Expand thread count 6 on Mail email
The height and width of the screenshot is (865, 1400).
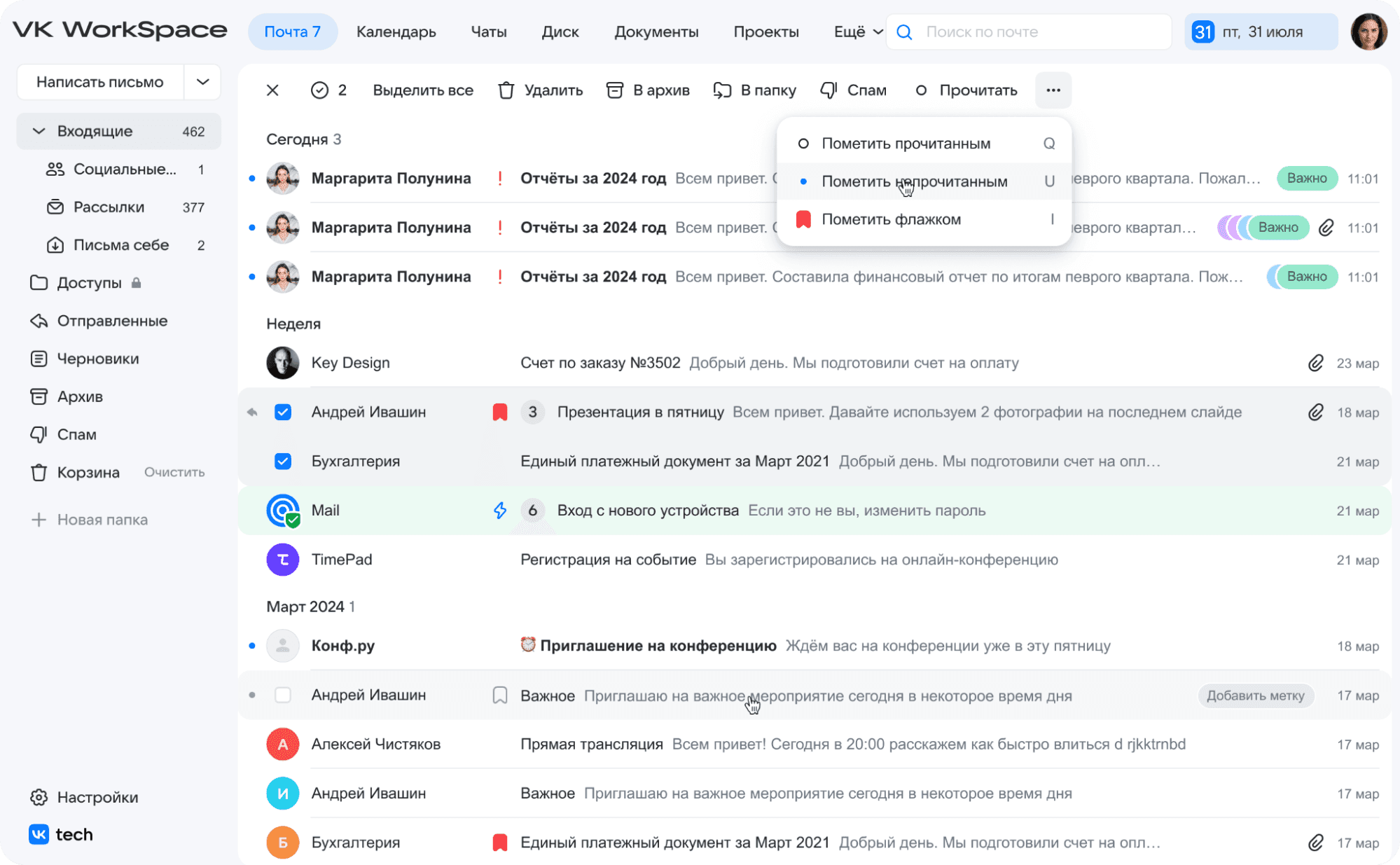point(532,510)
